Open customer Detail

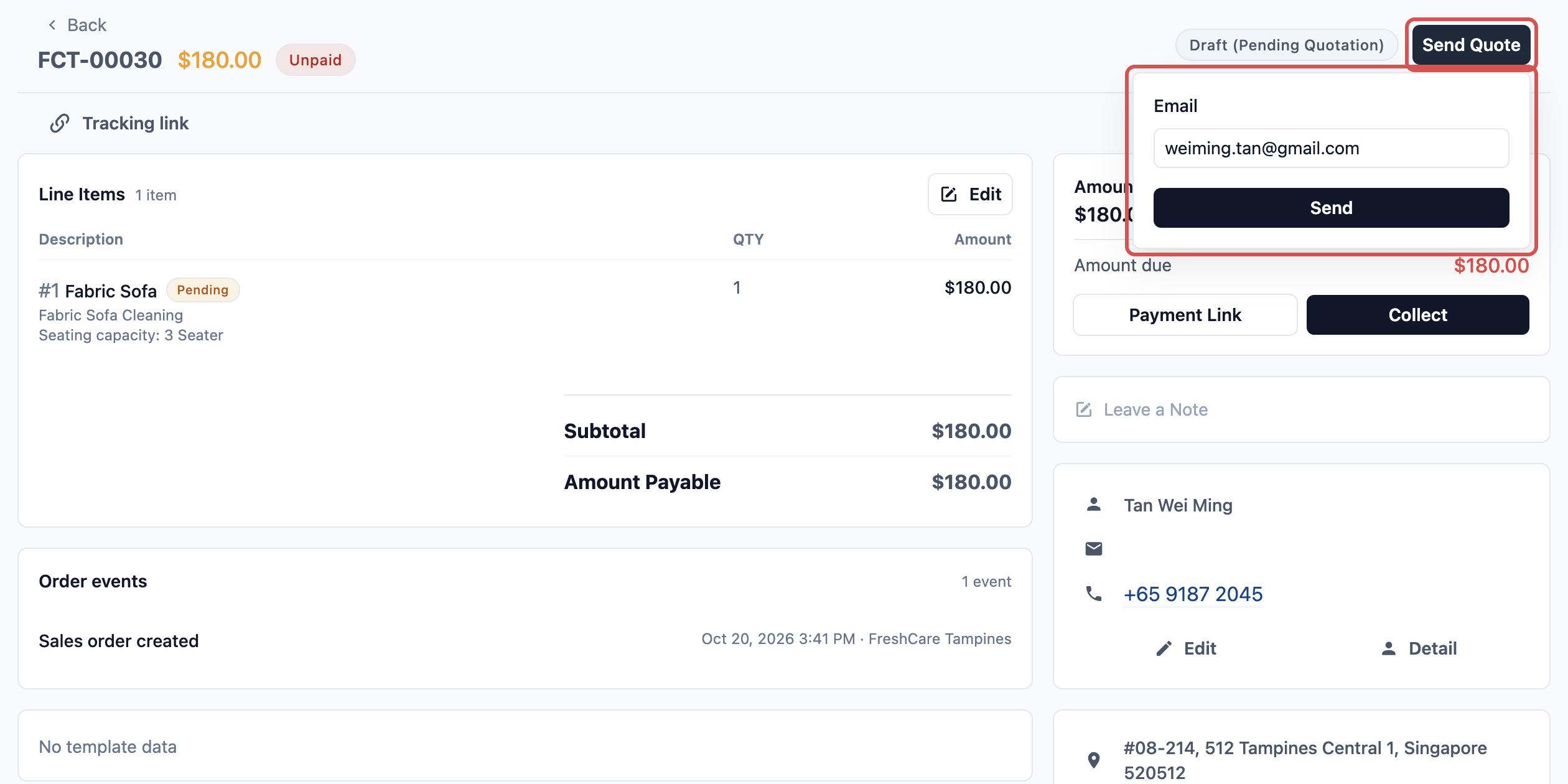[x=1419, y=648]
